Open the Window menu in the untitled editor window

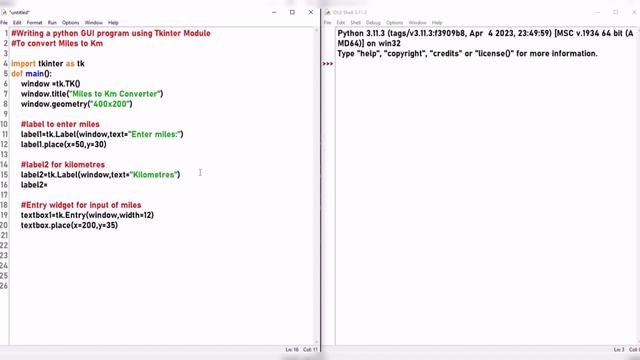[x=93, y=23]
